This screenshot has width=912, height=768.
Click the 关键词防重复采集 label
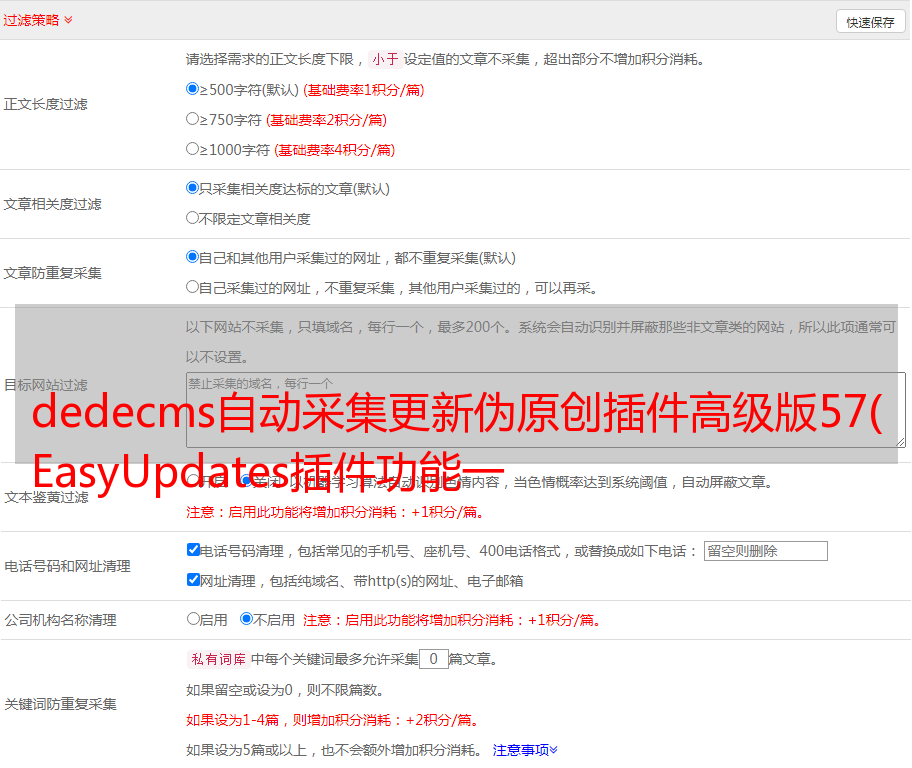tap(60, 704)
